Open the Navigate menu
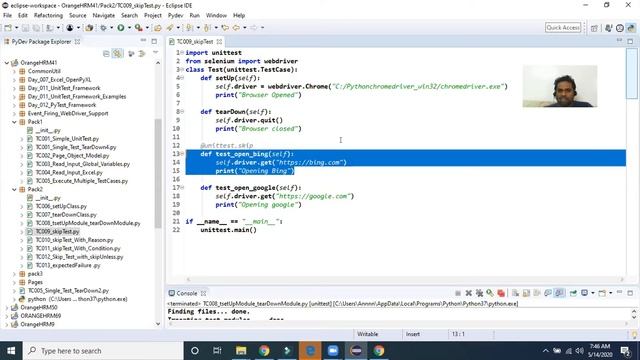This screenshot has width=640, height=360. (x=104, y=15)
